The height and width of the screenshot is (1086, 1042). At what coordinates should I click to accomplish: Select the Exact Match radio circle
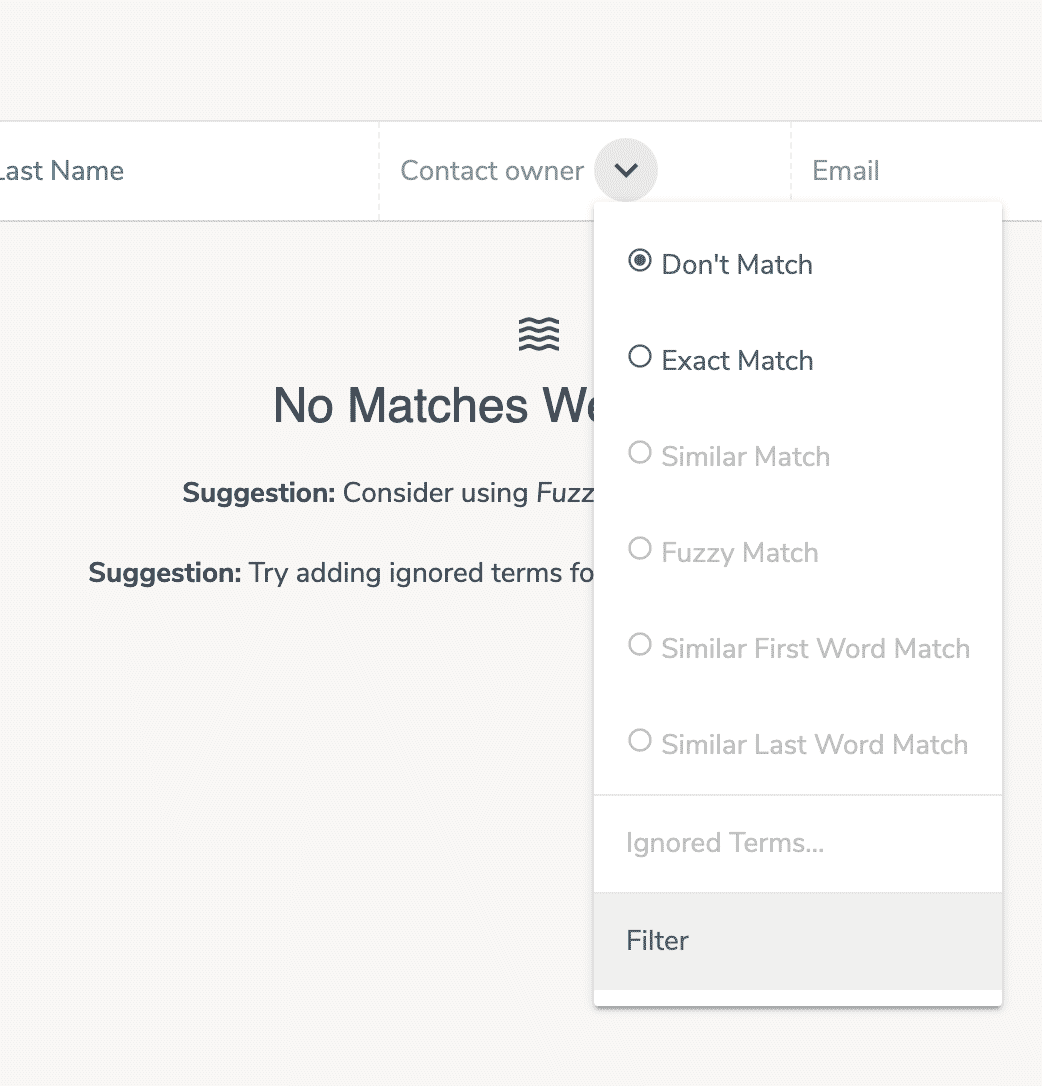639,357
